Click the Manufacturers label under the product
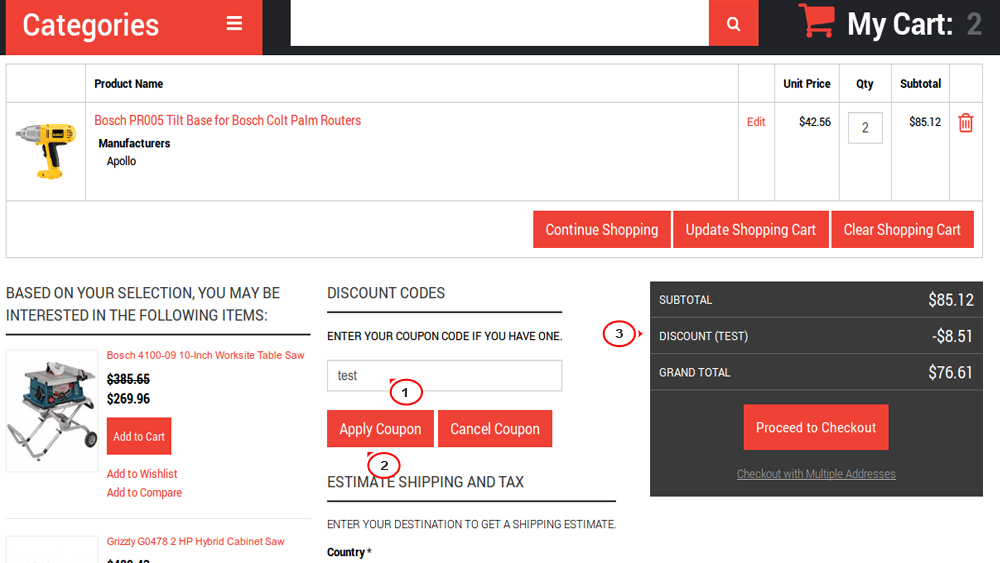Viewport: 1000px width, 563px height. (x=134, y=143)
